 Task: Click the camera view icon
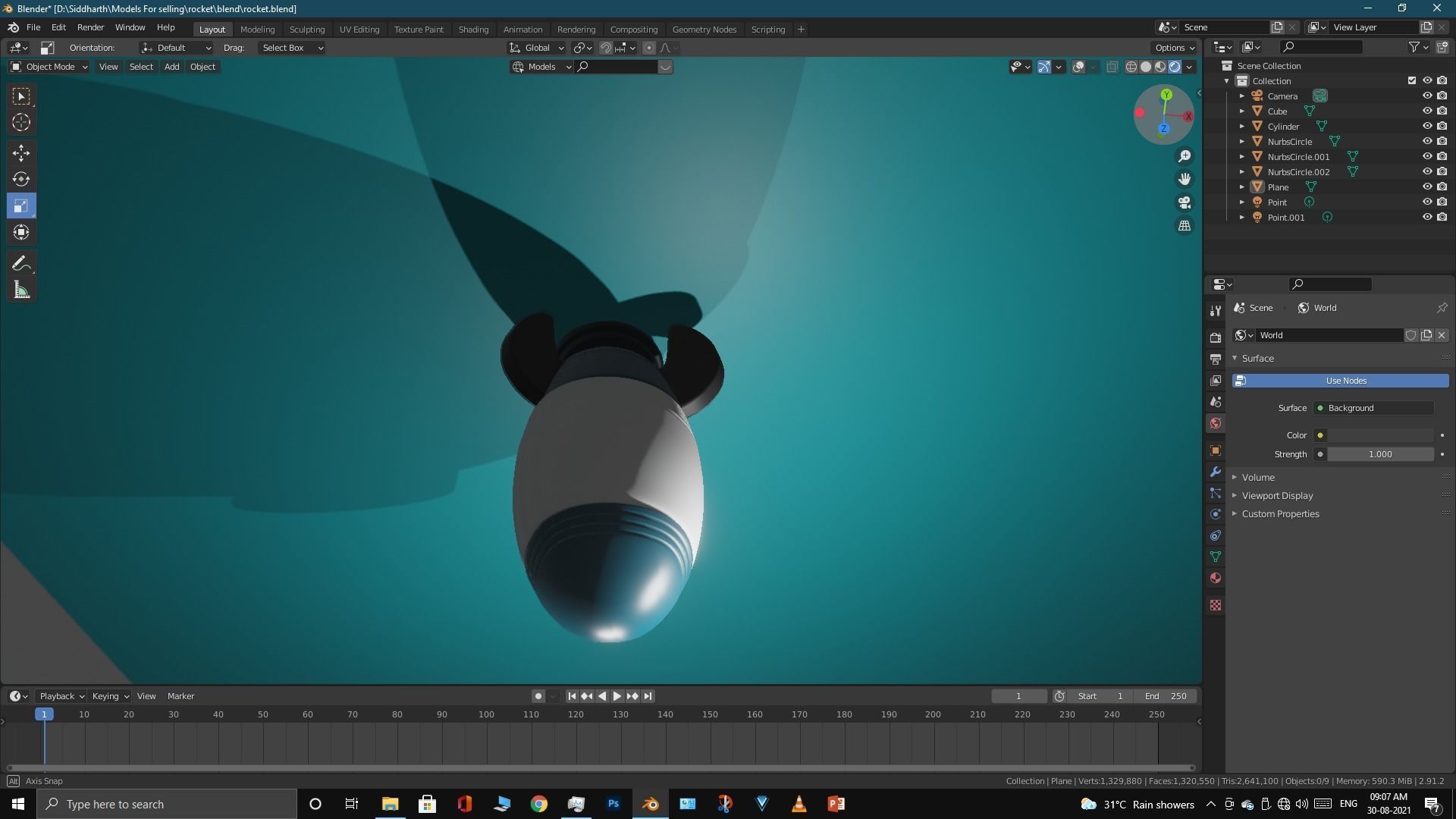pyautogui.click(x=1184, y=202)
